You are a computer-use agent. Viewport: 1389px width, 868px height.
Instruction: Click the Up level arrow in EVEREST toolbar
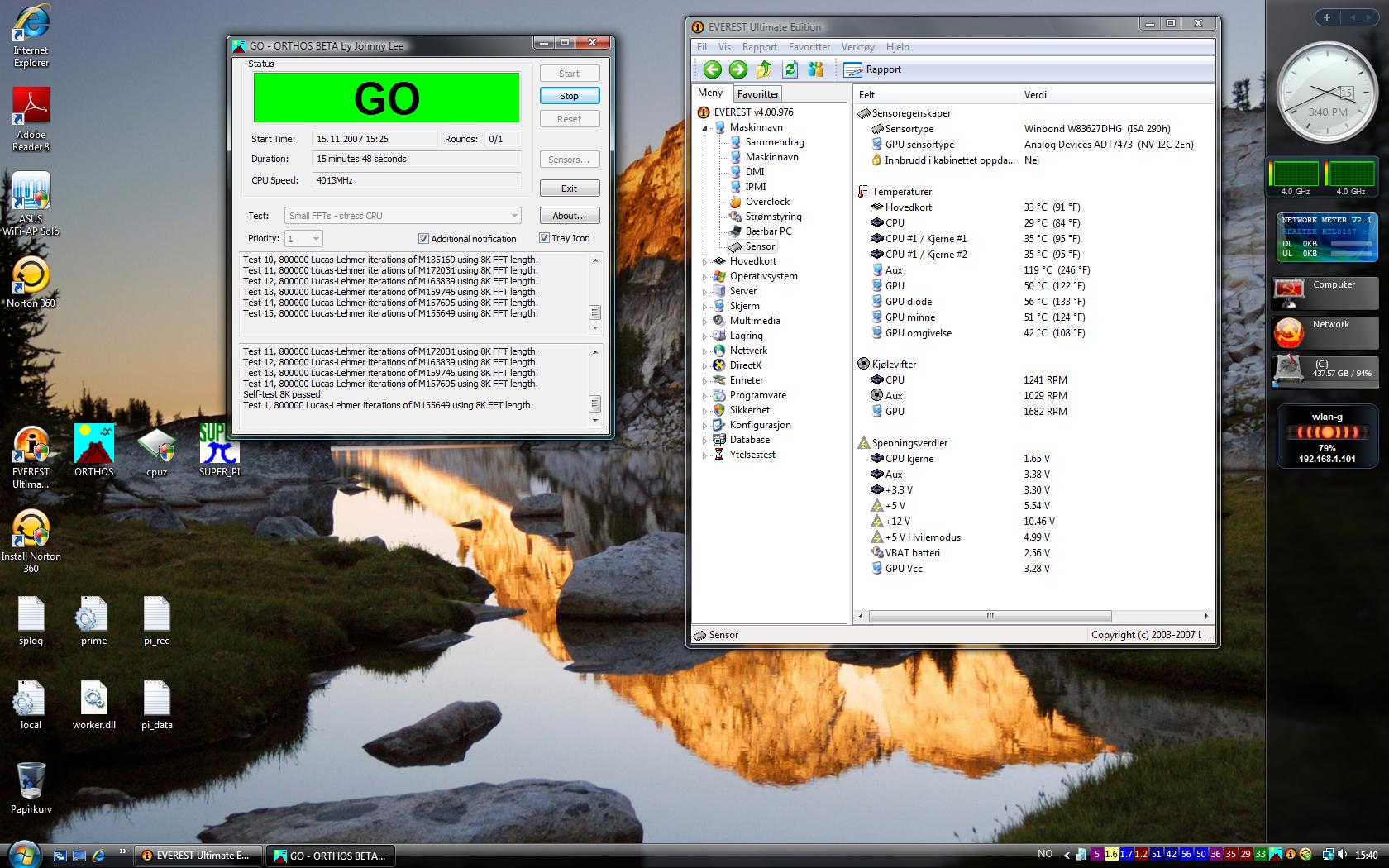pyautogui.click(x=764, y=69)
